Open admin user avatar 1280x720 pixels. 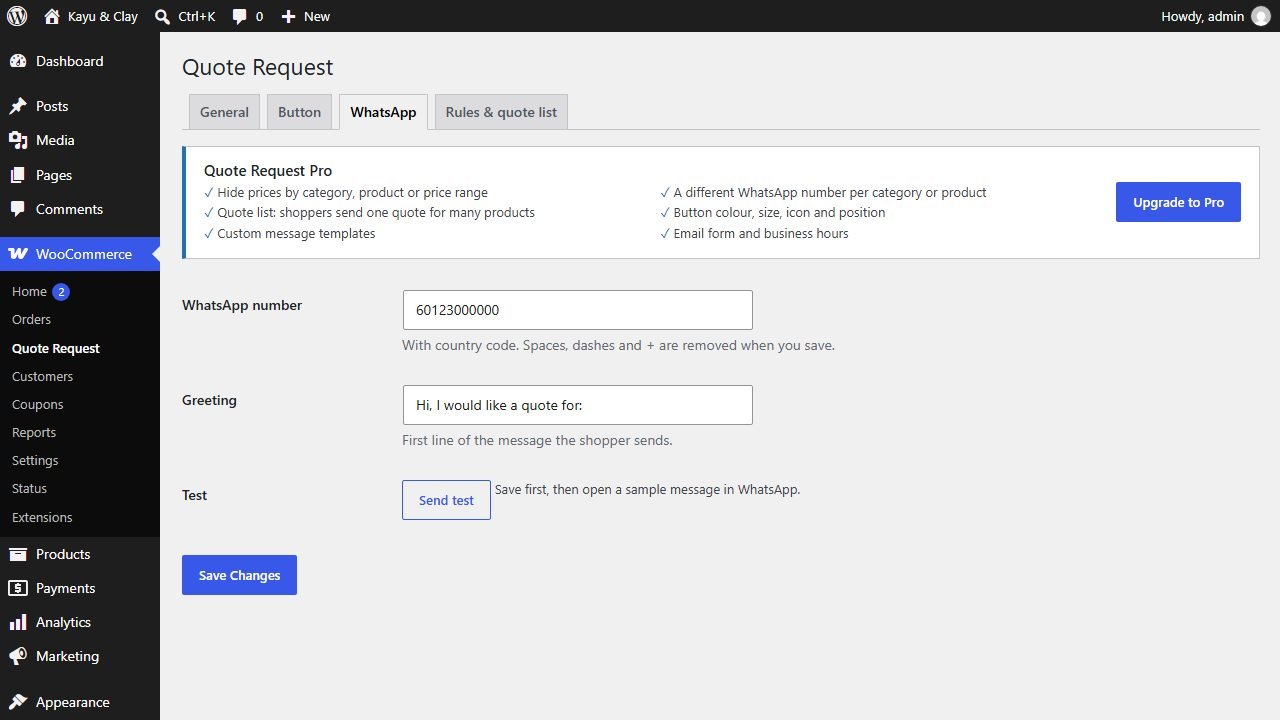[x=1260, y=16]
